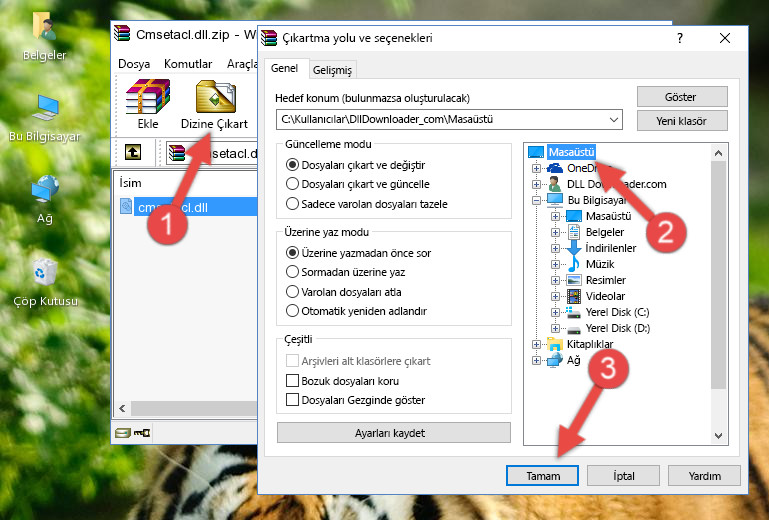Switch to the Genel tab
This screenshot has height=520, width=769.
coord(284,68)
